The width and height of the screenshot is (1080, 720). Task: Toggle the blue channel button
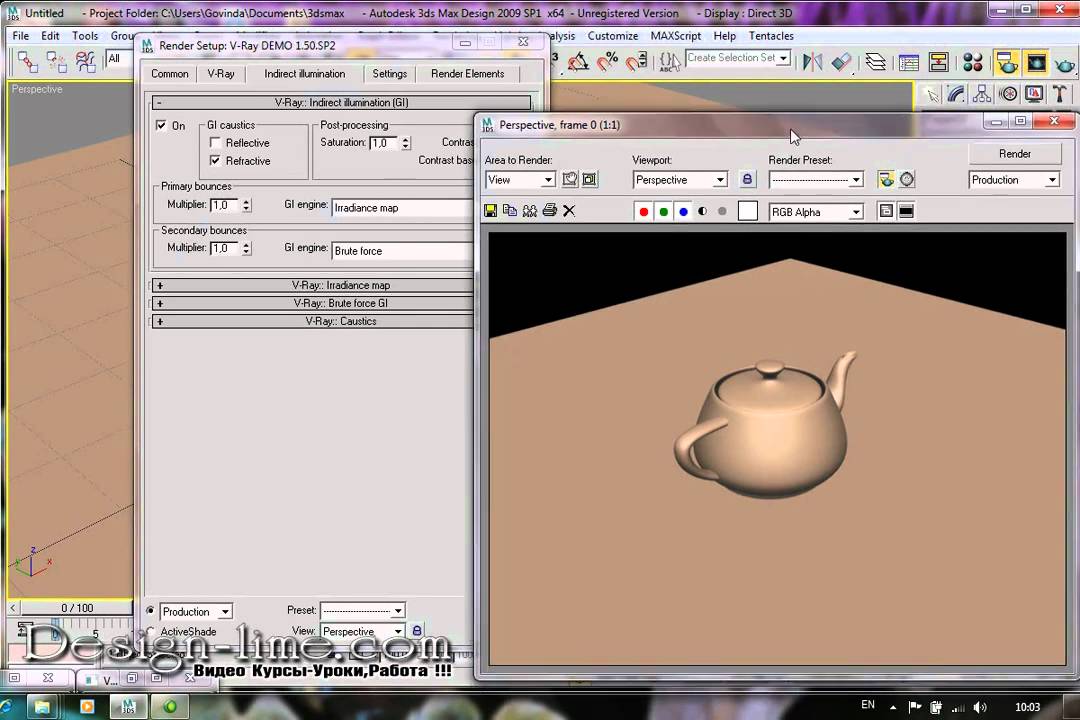pos(683,212)
